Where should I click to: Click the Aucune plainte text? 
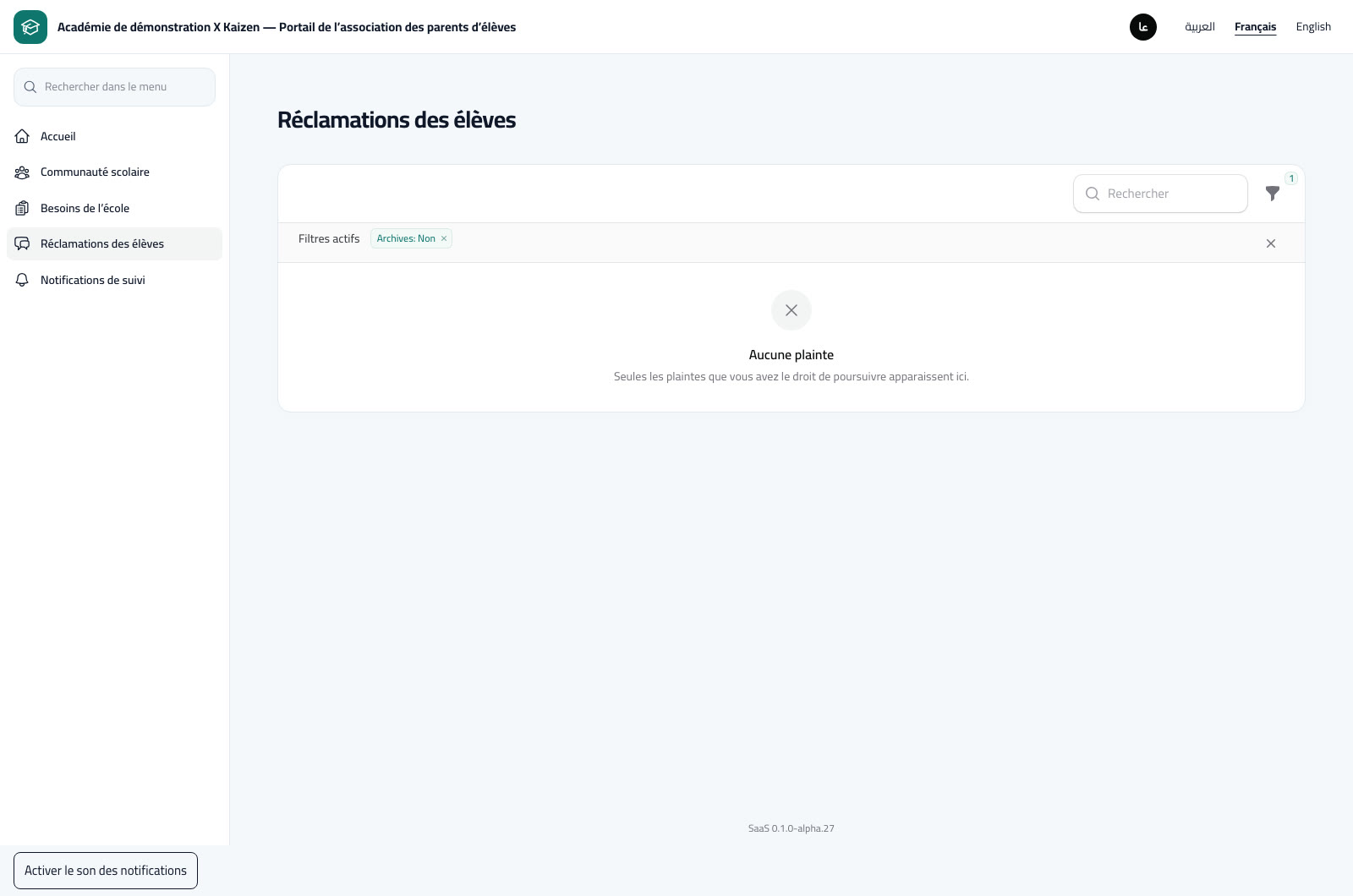pyautogui.click(x=792, y=355)
